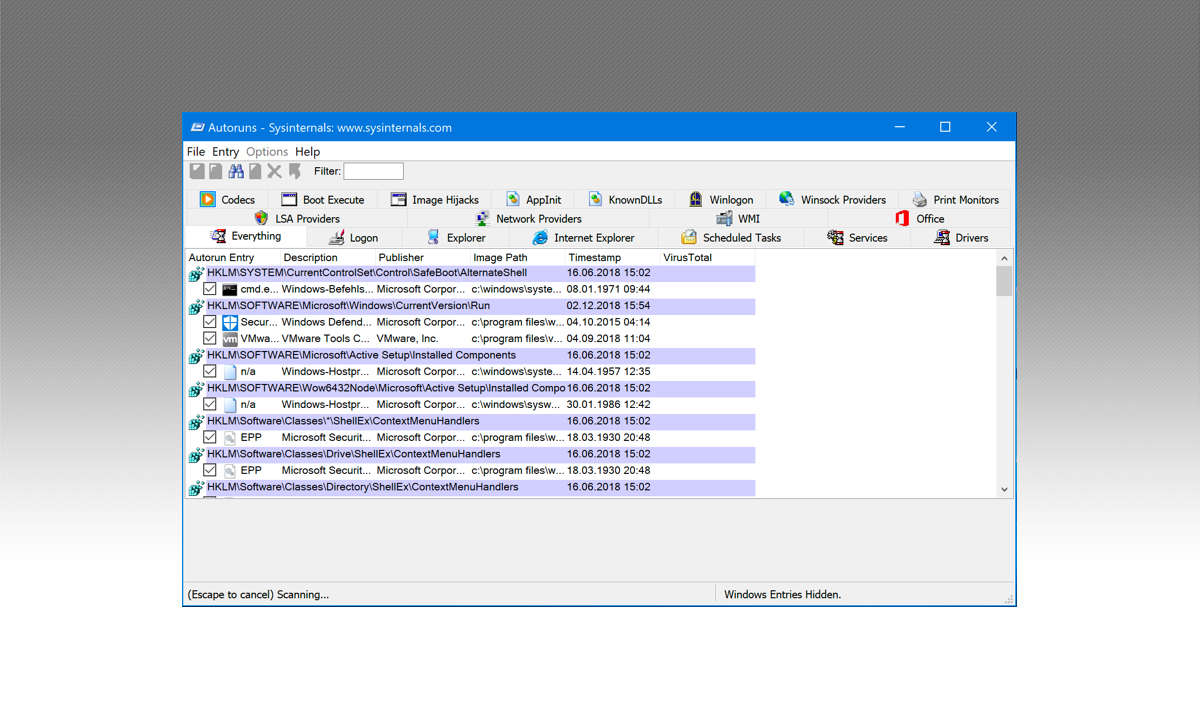This screenshot has height=720, width=1200.
Task: Open the Print Monitors tab
Action: [x=955, y=199]
